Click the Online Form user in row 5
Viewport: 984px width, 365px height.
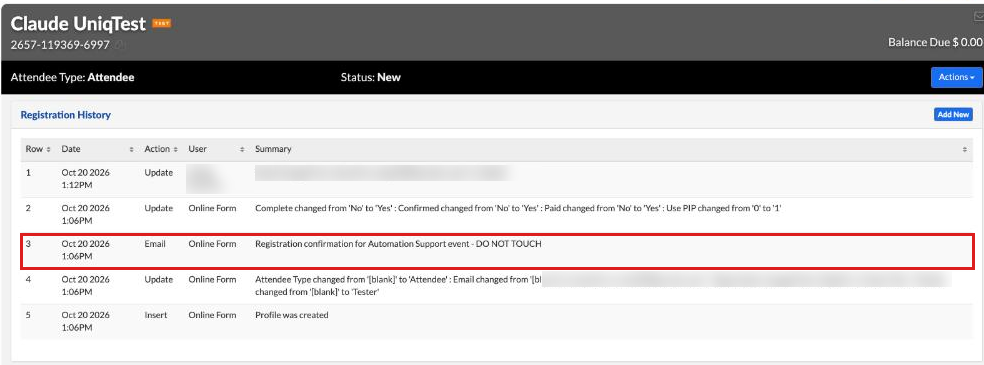coord(212,315)
